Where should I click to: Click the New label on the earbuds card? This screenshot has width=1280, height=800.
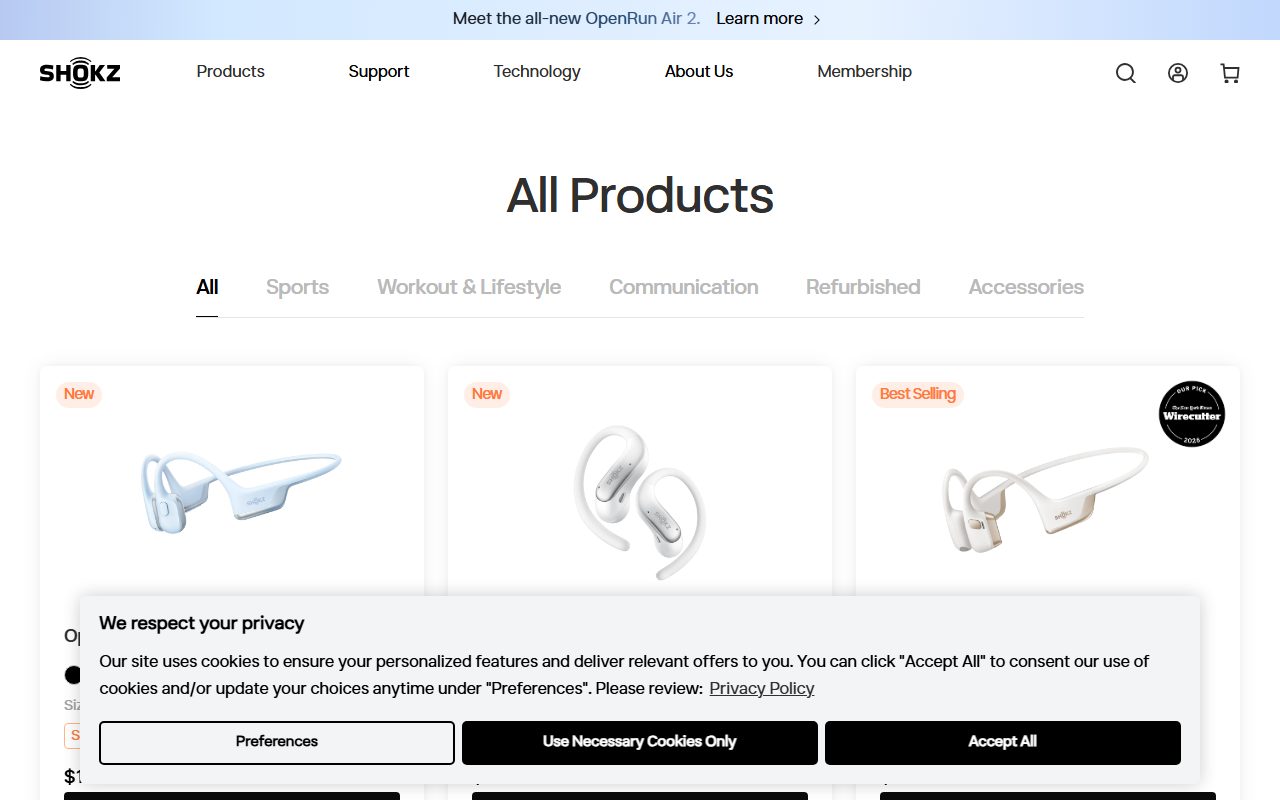point(487,394)
